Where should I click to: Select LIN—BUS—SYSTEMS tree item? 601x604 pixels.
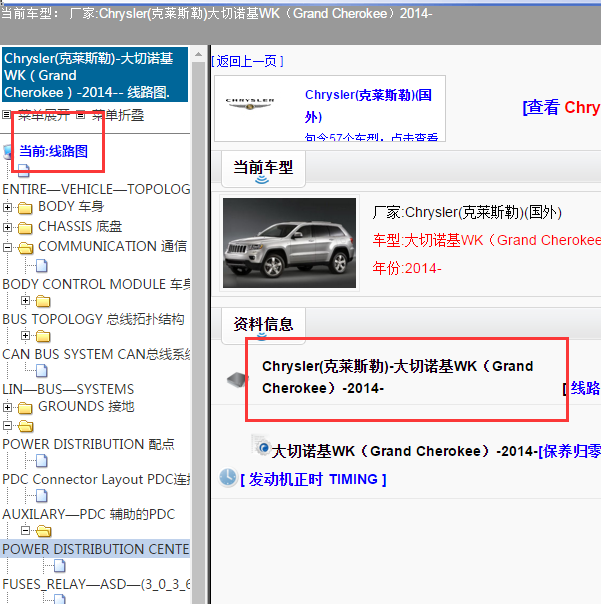coord(68,389)
